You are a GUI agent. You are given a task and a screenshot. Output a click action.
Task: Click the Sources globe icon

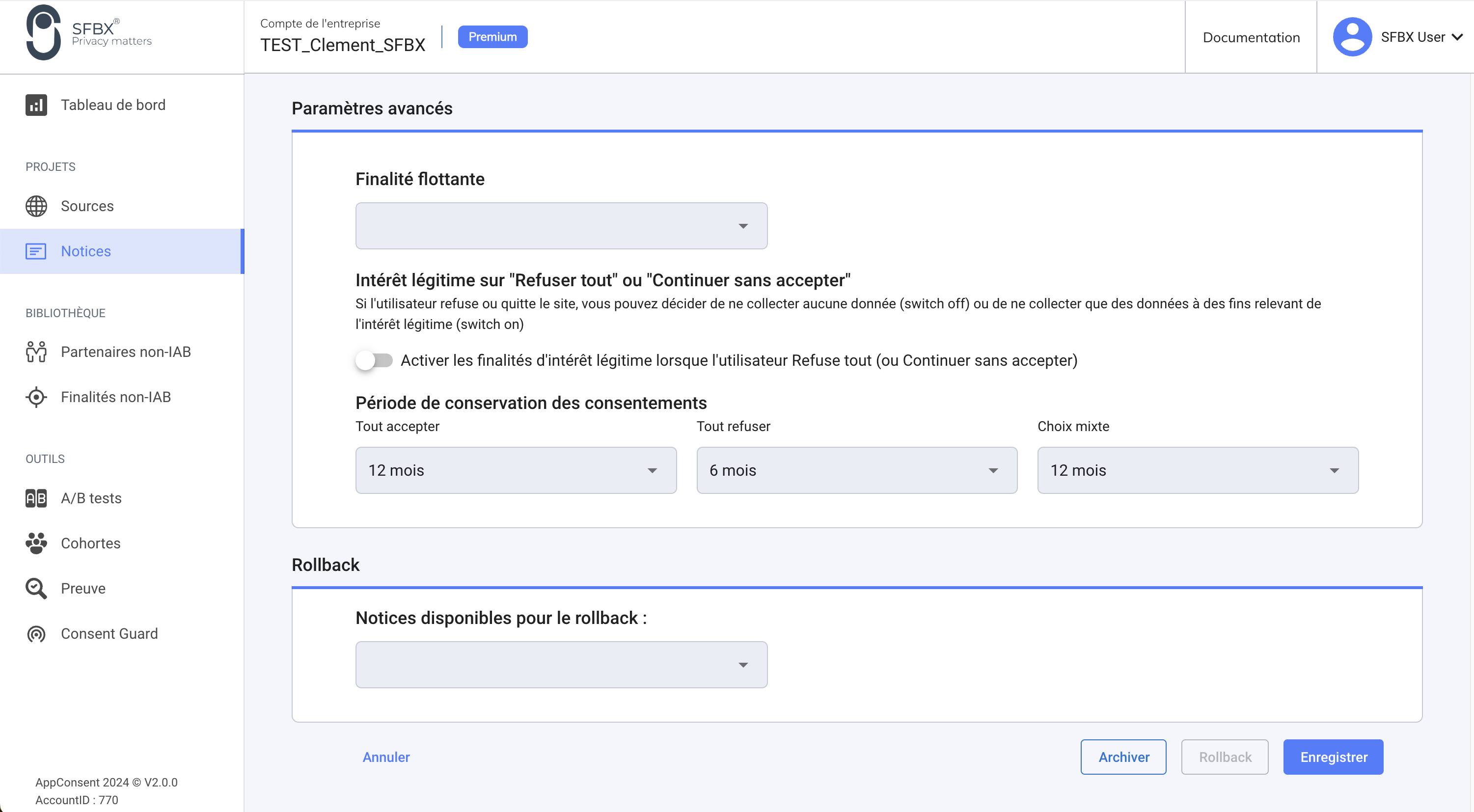(x=36, y=206)
